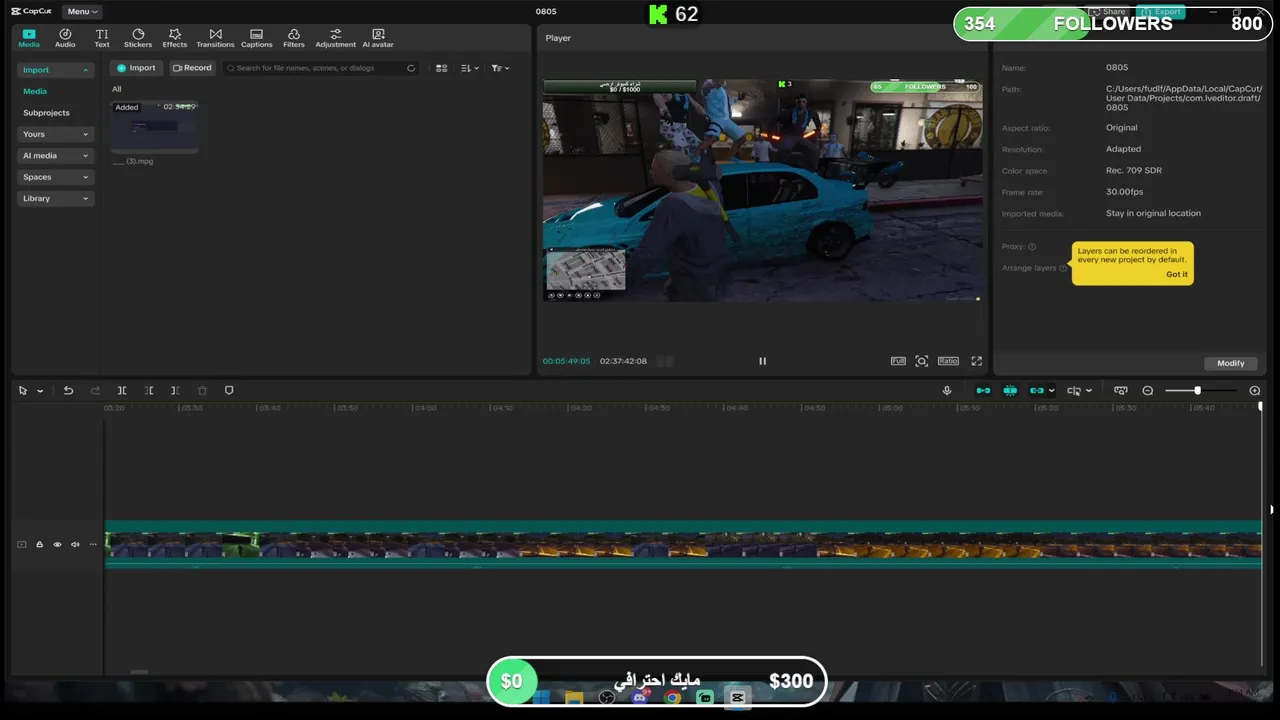Select Subprojects in the sidebar
This screenshot has height=720, width=1280.
click(46, 113)
